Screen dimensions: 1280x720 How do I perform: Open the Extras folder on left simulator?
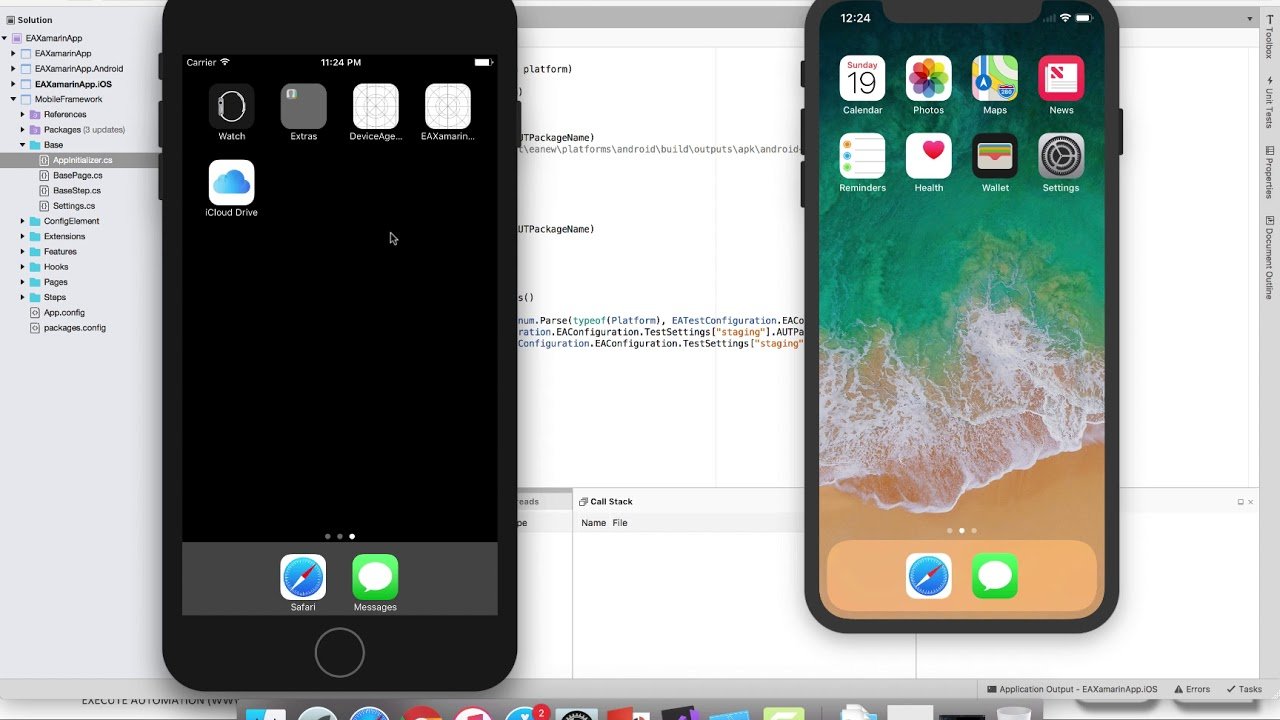(x=304, y=106)
